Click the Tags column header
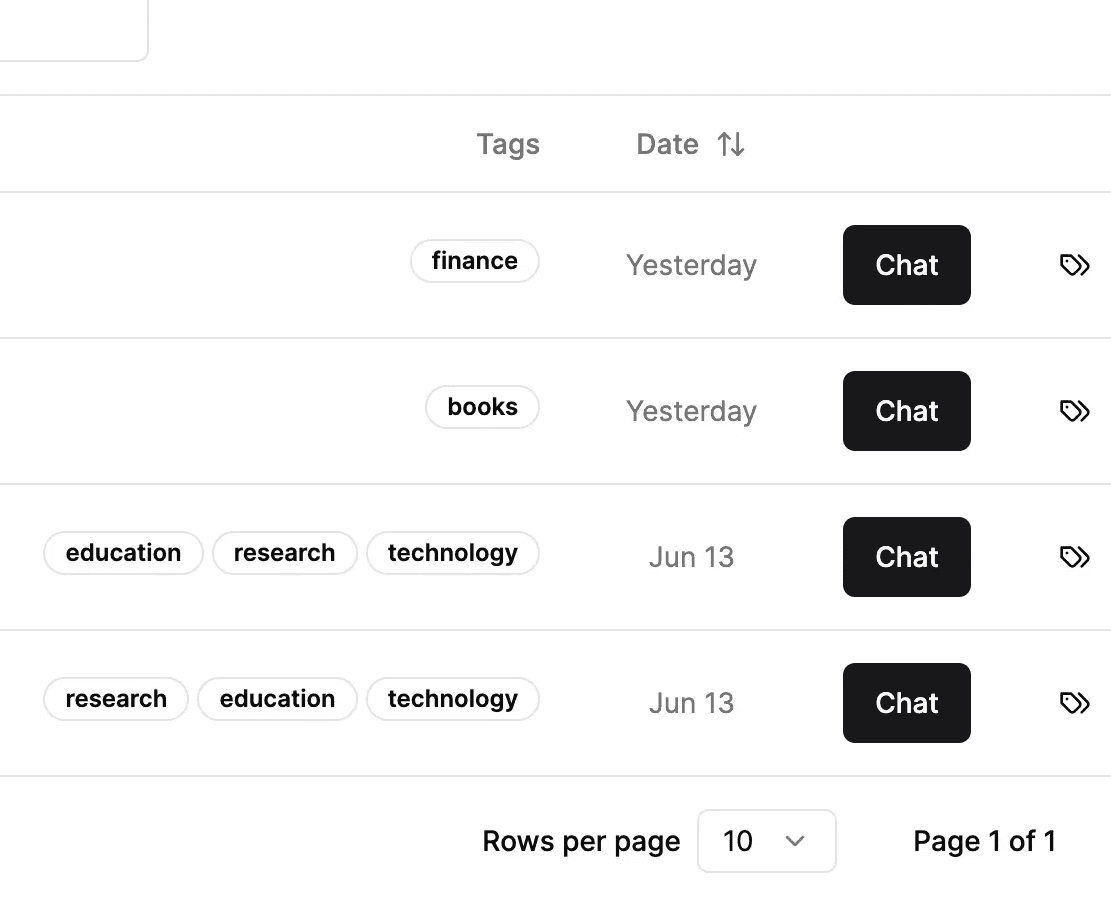1111x901 pixels. click(x=508, y=144)
